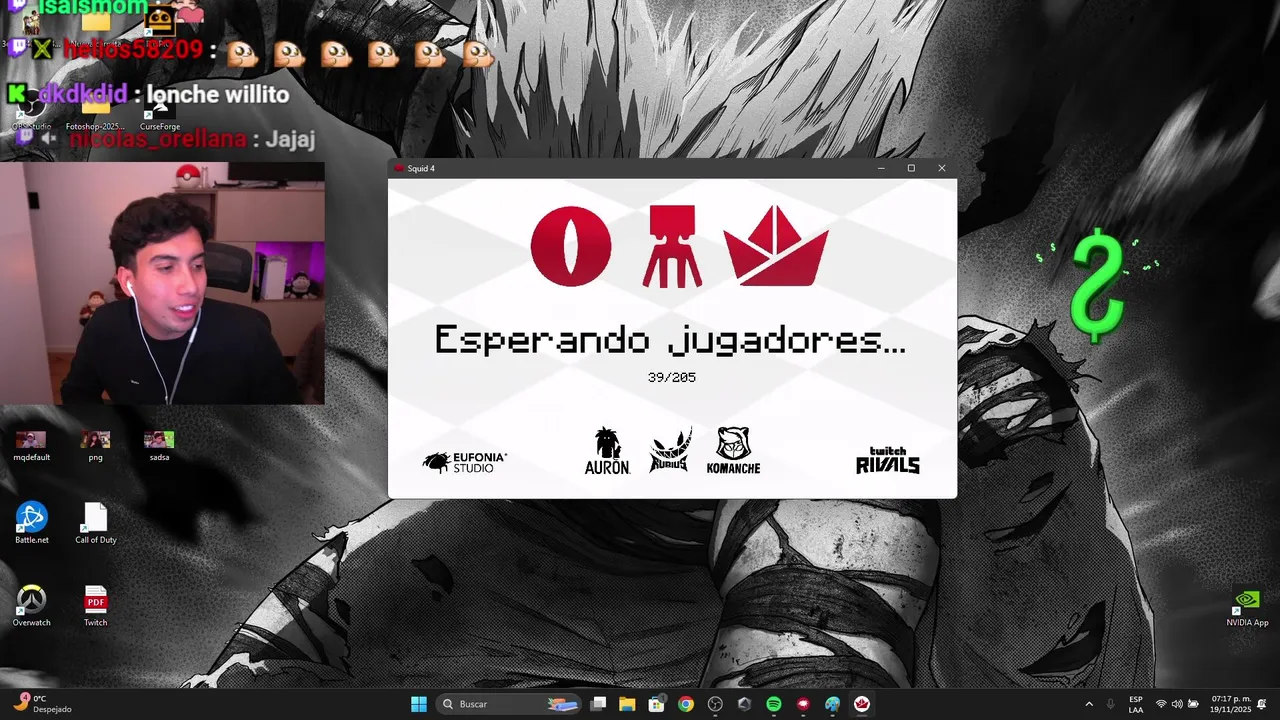Click the Twitch Rivals logo
The image size is (1280, 720).
point(887,460)
